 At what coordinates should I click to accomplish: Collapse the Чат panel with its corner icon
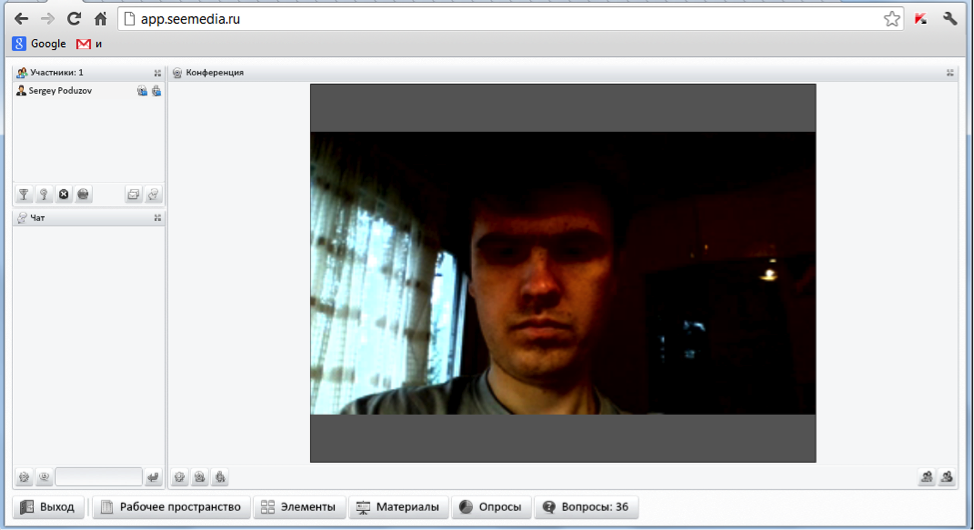click(x=157, y=218)
